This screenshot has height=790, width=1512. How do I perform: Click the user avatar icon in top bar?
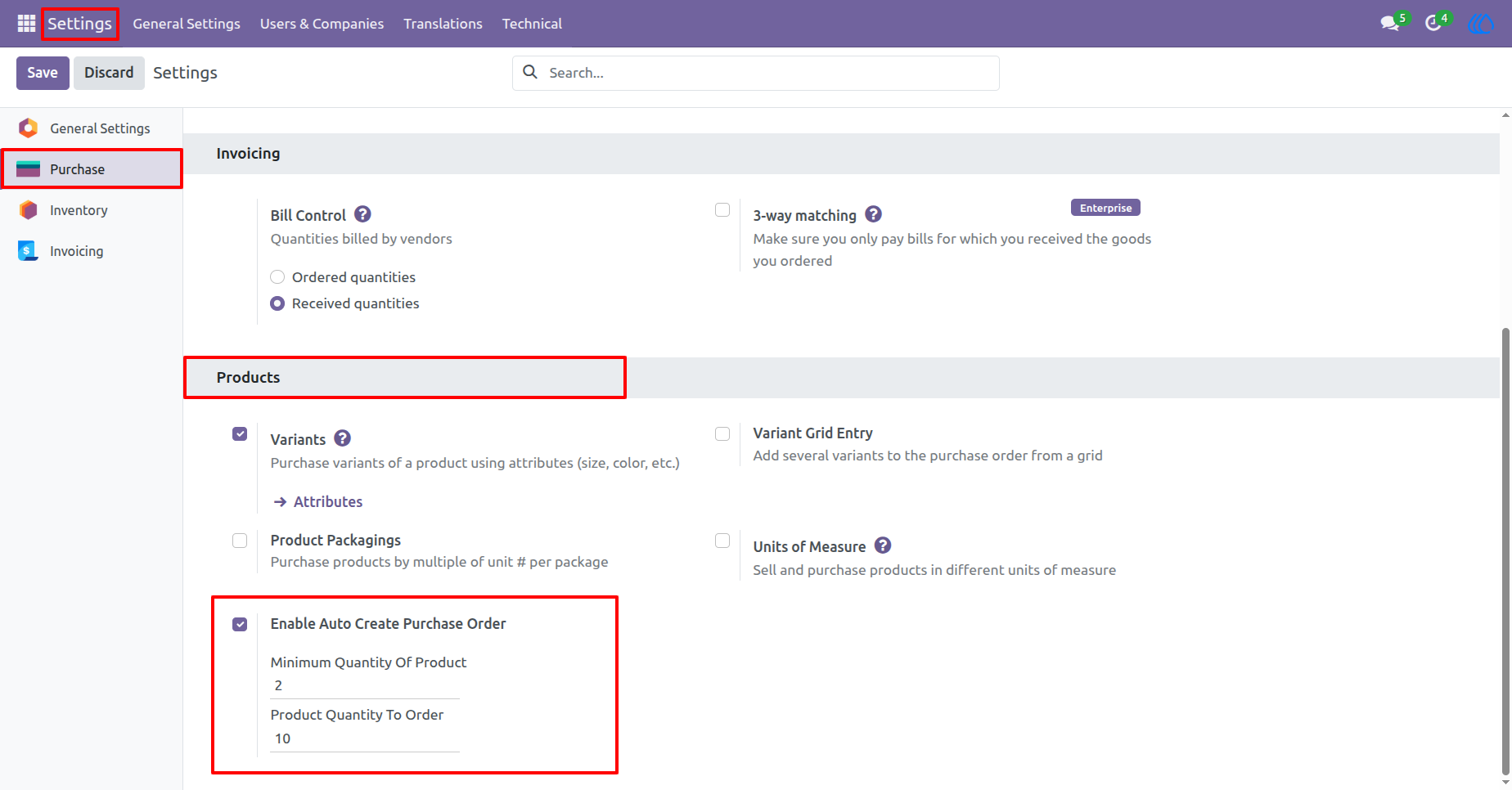coord(1480,23)
